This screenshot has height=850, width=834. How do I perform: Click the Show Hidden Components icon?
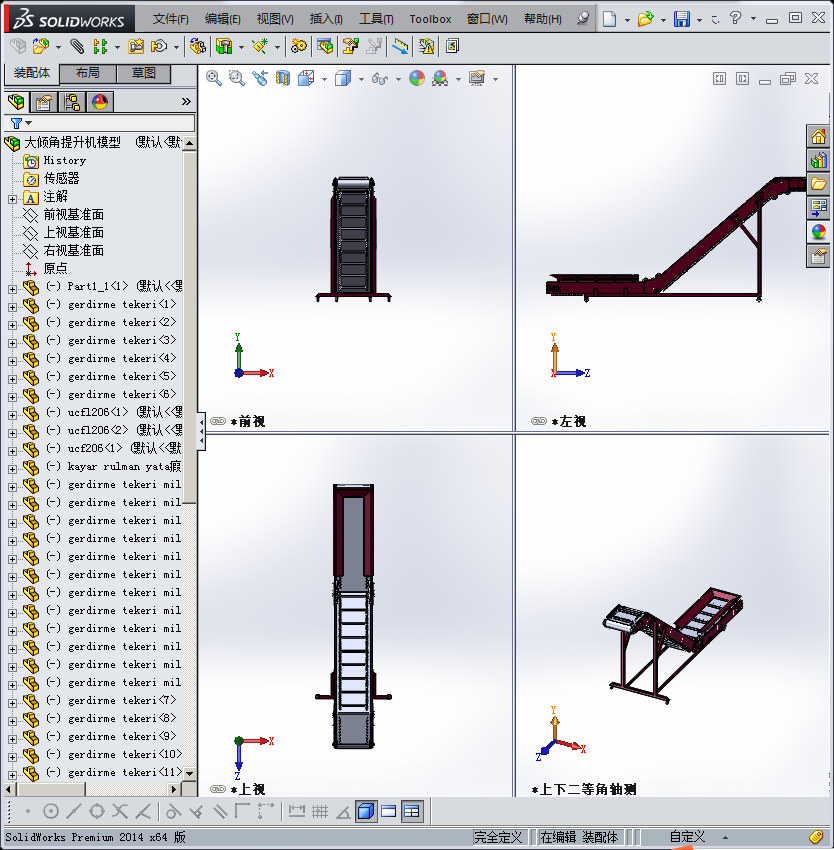197,47
